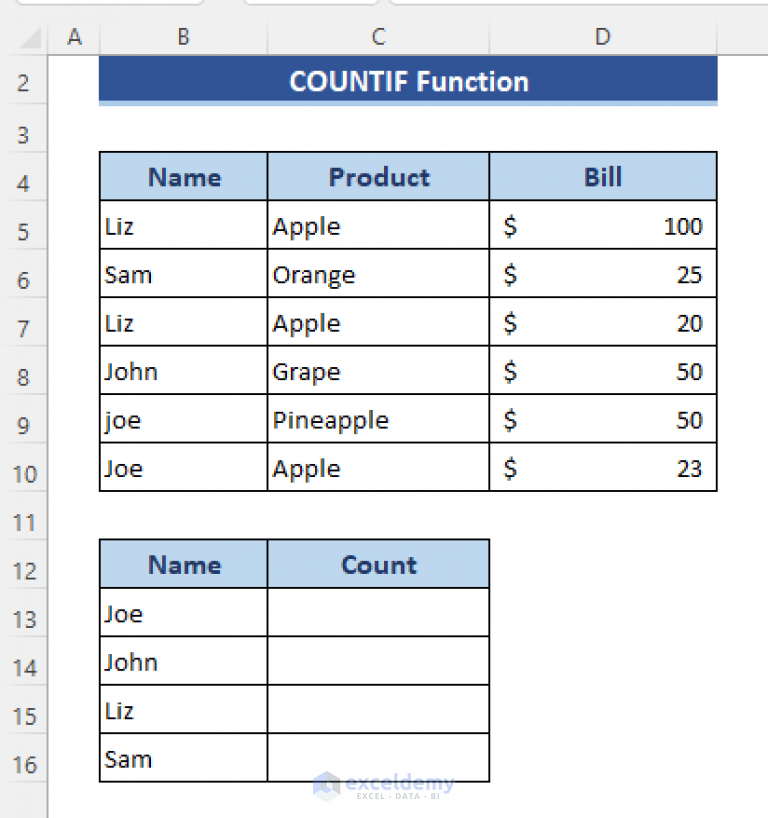Click the select-all corner triangle
768x818 pixels.
tap(30, 38)
